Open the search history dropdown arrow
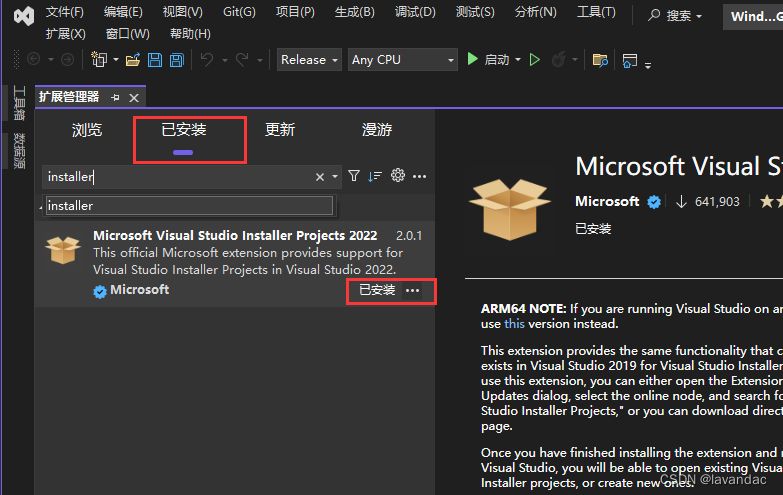This screenshot has height=495, width=783. tap(335, 177)
